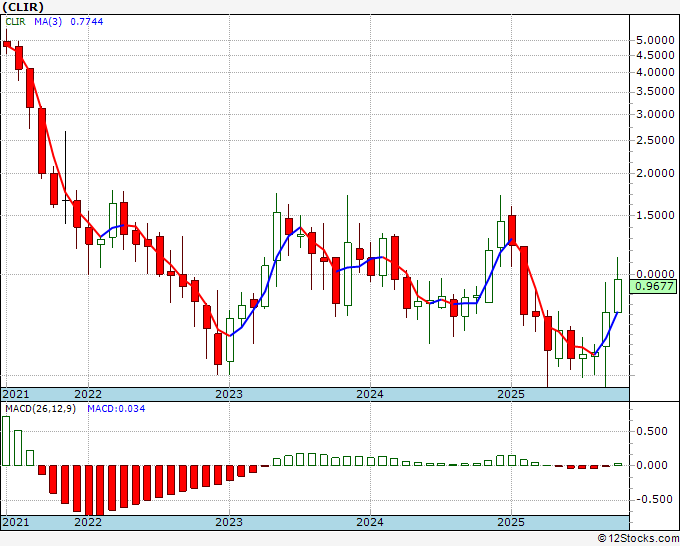680x546 pixels.
Task: Click the 3.5000 price axis label
Action: pyautogui.click(x=655, y=92)
